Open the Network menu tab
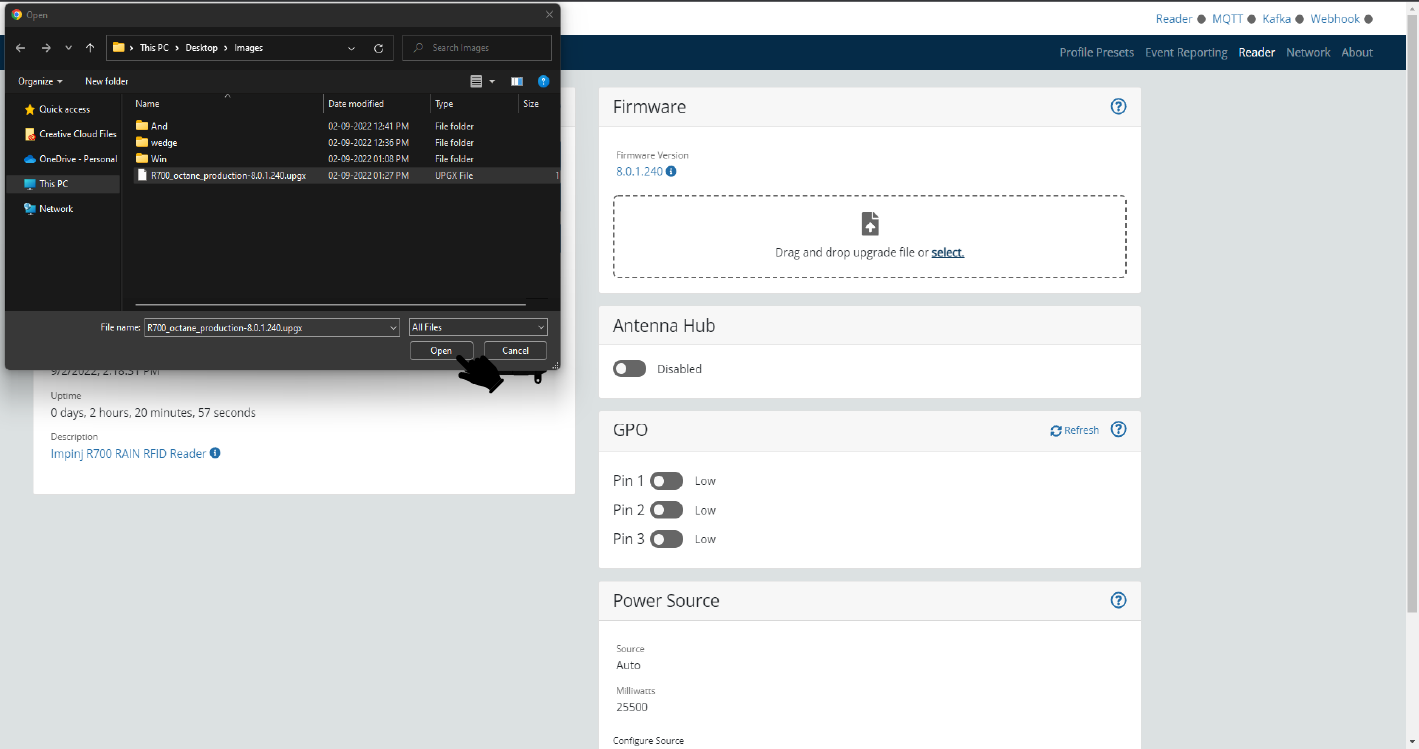Viewport: 1419px width, 749px height. (x=1308, y=53)
